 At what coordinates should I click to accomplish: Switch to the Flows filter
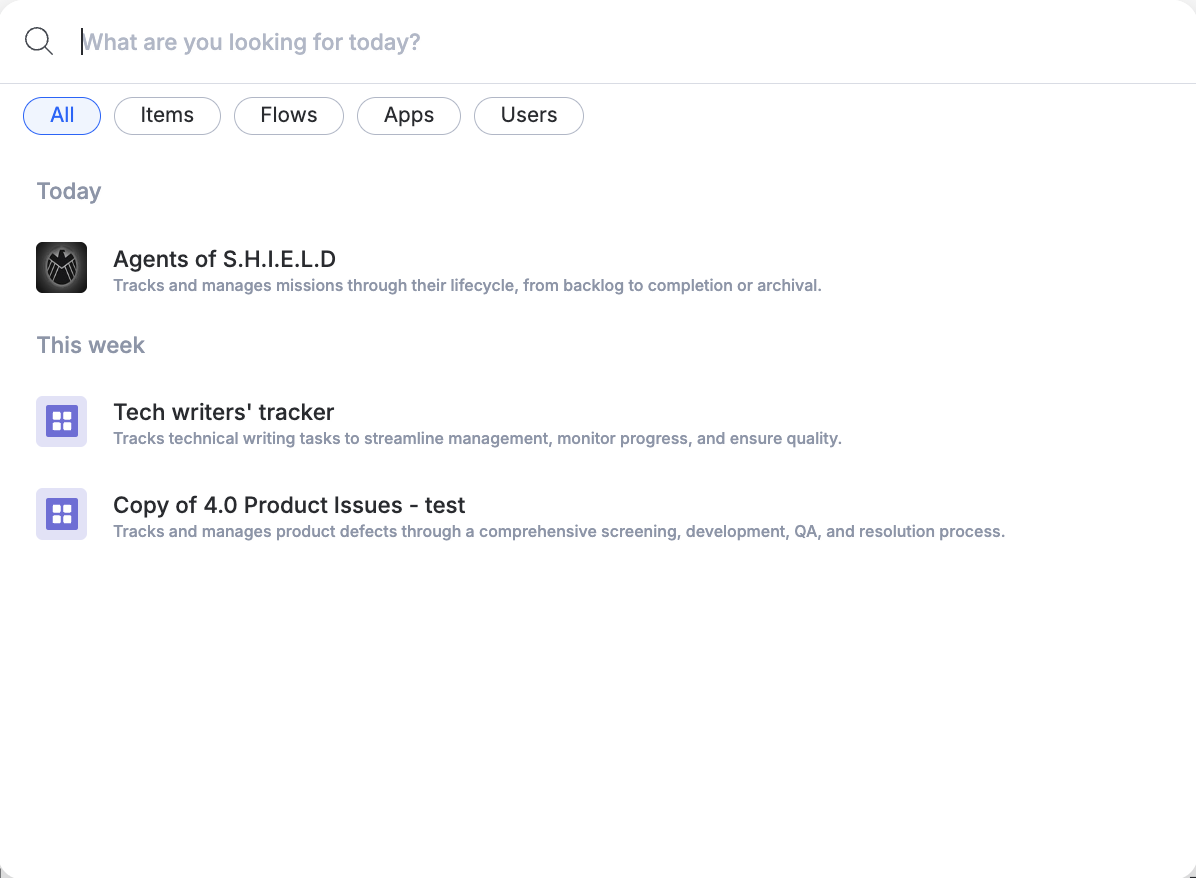click(288, 115)
